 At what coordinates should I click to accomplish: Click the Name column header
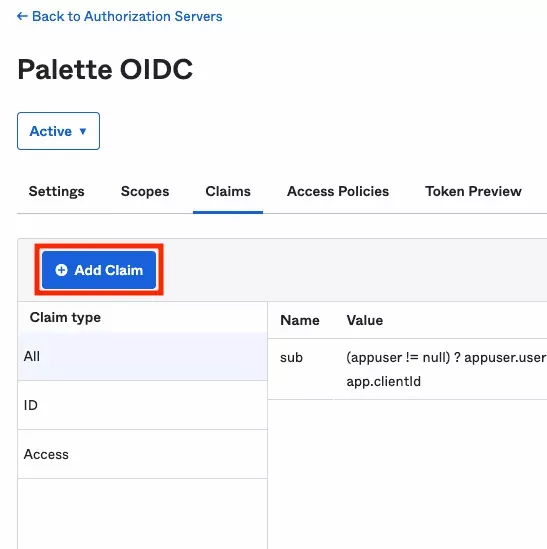pos(300,320)
